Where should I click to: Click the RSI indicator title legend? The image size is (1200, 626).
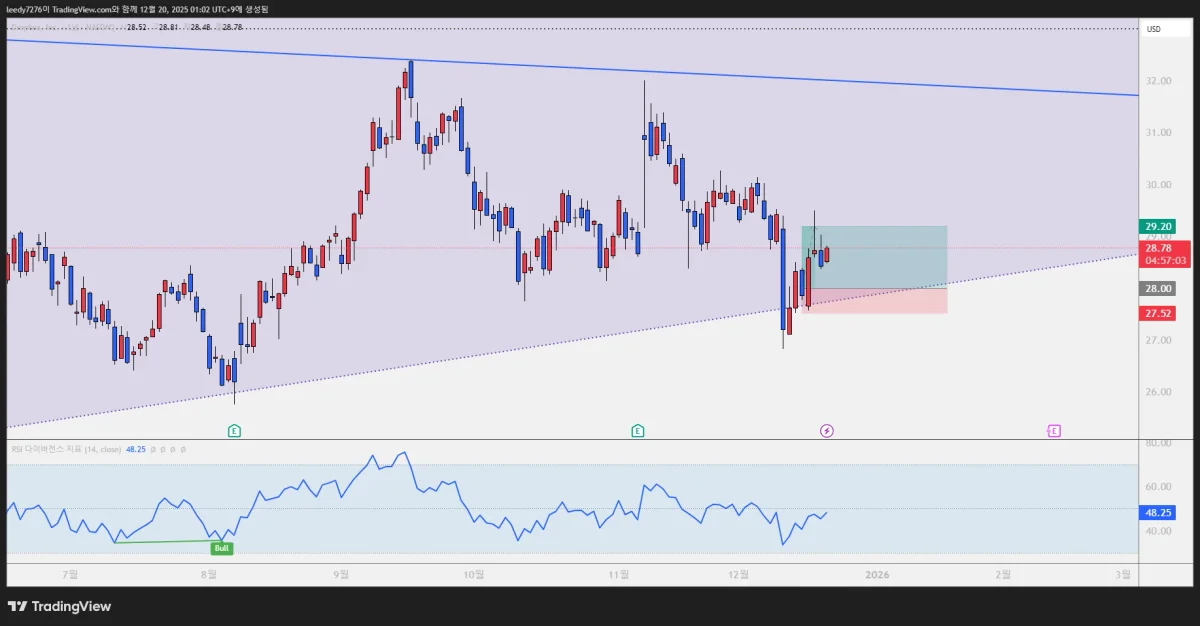click(65, 450)
